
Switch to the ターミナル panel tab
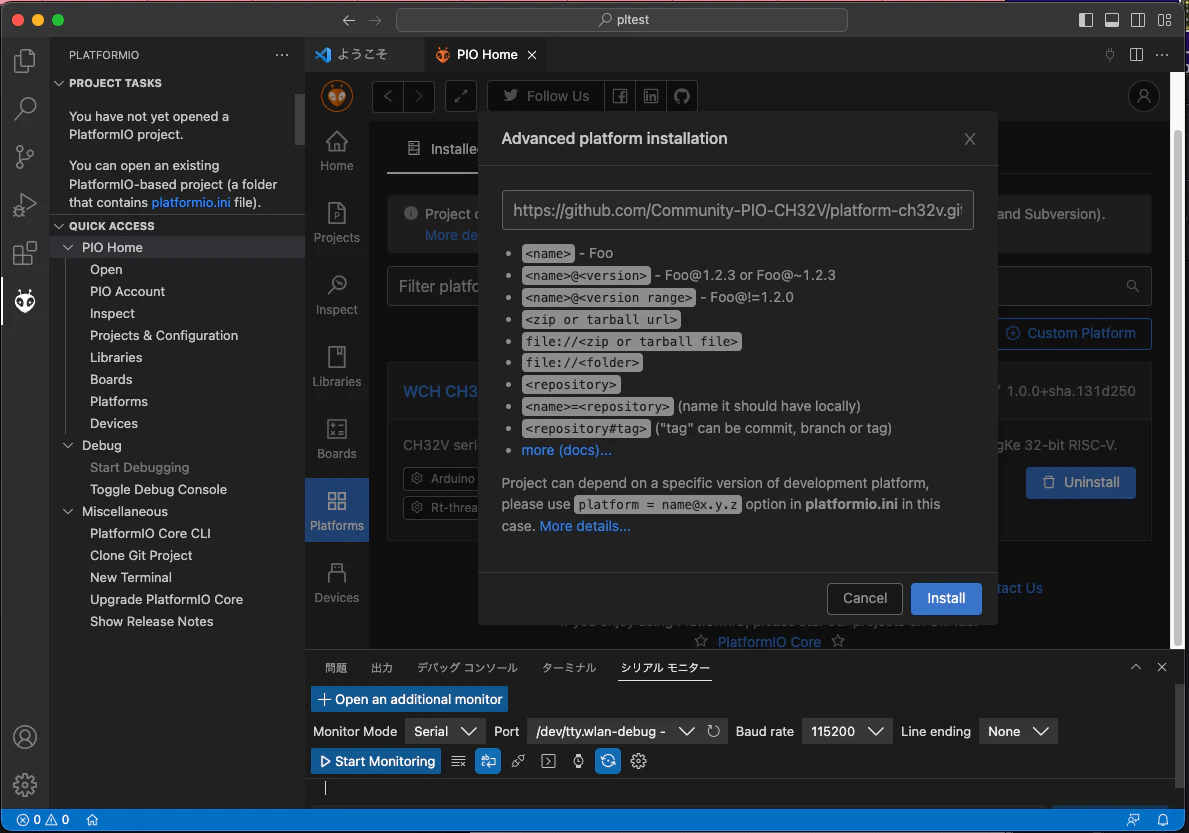(569, 668)
